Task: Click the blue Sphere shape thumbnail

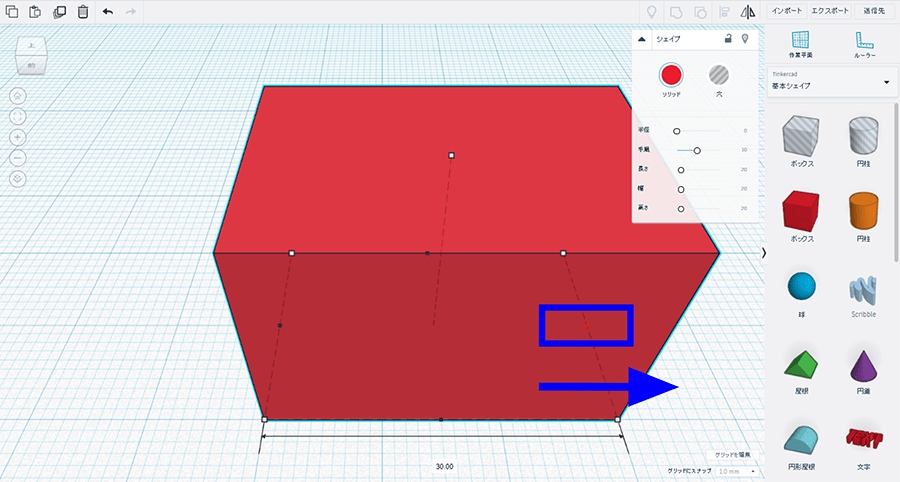Action: click(x=802, y=287)
